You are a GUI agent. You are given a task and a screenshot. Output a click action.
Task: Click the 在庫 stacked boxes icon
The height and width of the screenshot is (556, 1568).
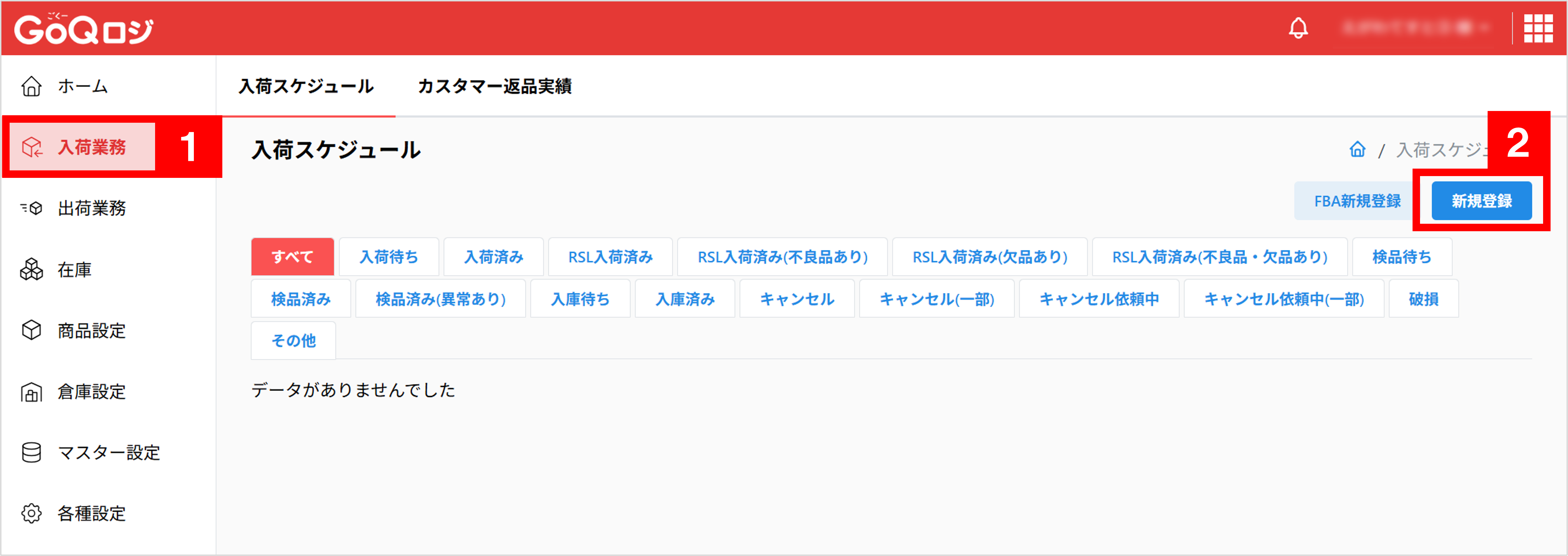click(32, 269)
